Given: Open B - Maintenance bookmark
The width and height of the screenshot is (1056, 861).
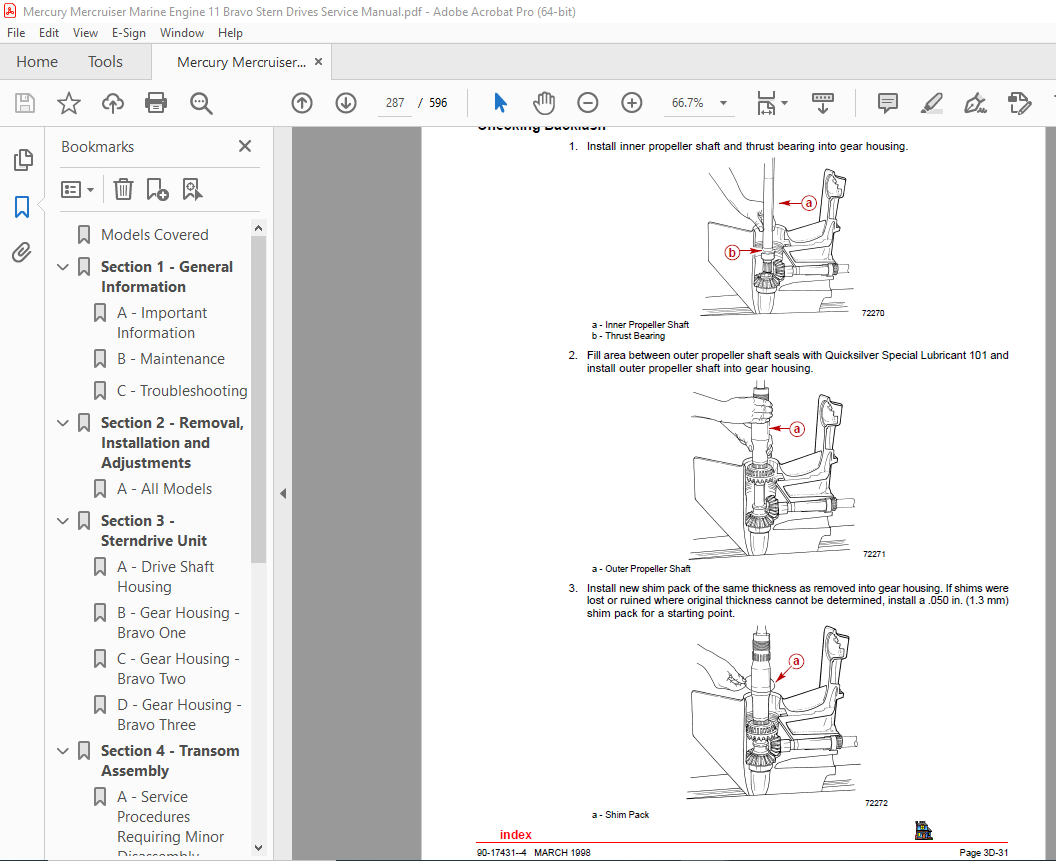Looking at the screenshot, I should point(170,359).
